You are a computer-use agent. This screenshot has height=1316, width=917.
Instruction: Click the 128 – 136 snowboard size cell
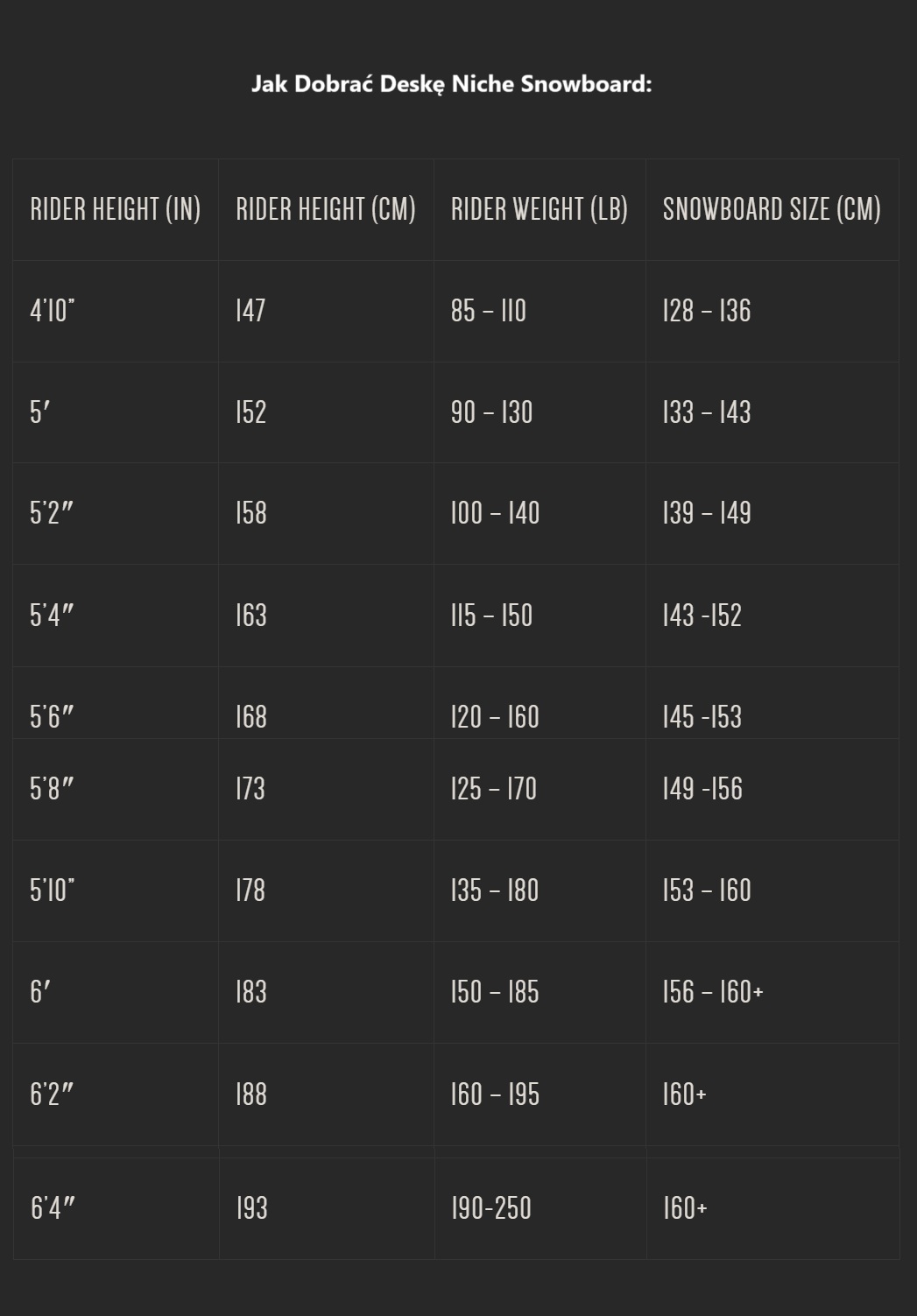click(707, 311)
